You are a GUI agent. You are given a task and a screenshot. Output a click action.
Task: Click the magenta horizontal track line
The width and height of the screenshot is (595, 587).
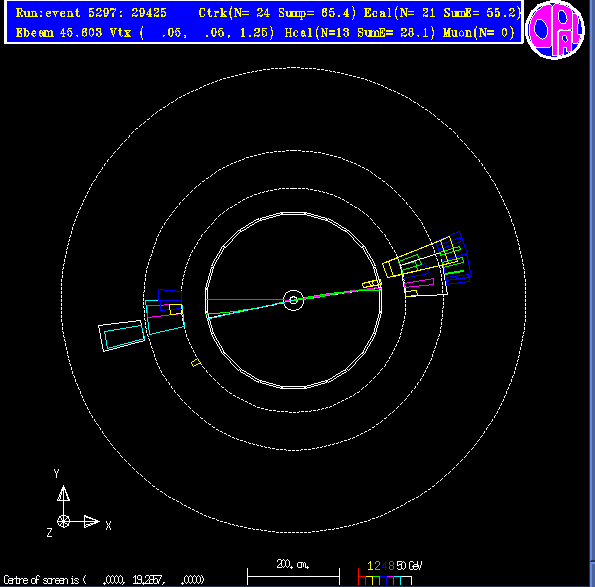pos(246,300)
